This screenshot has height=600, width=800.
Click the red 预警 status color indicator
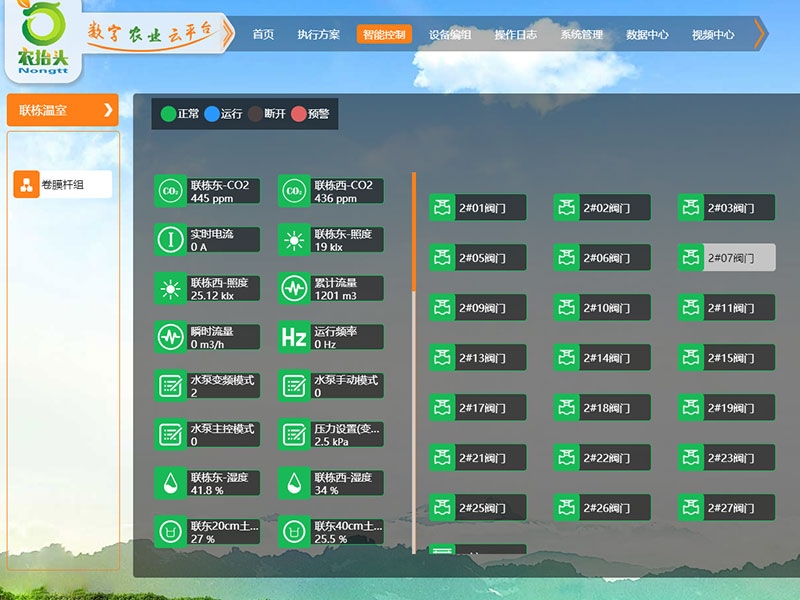click(x=298, y=114)
